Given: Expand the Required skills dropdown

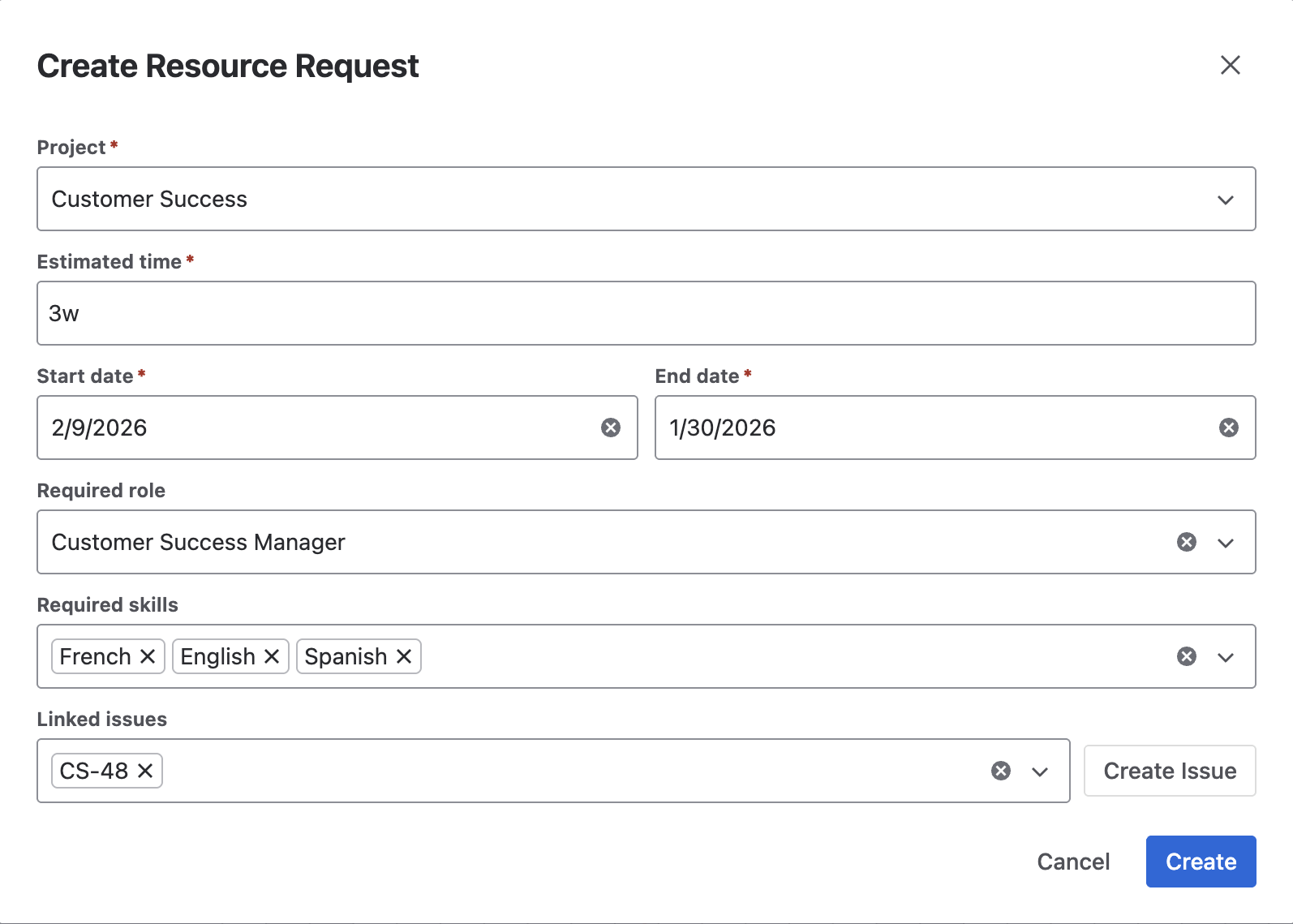Looking at the screenshot, I should [1225, 657].
